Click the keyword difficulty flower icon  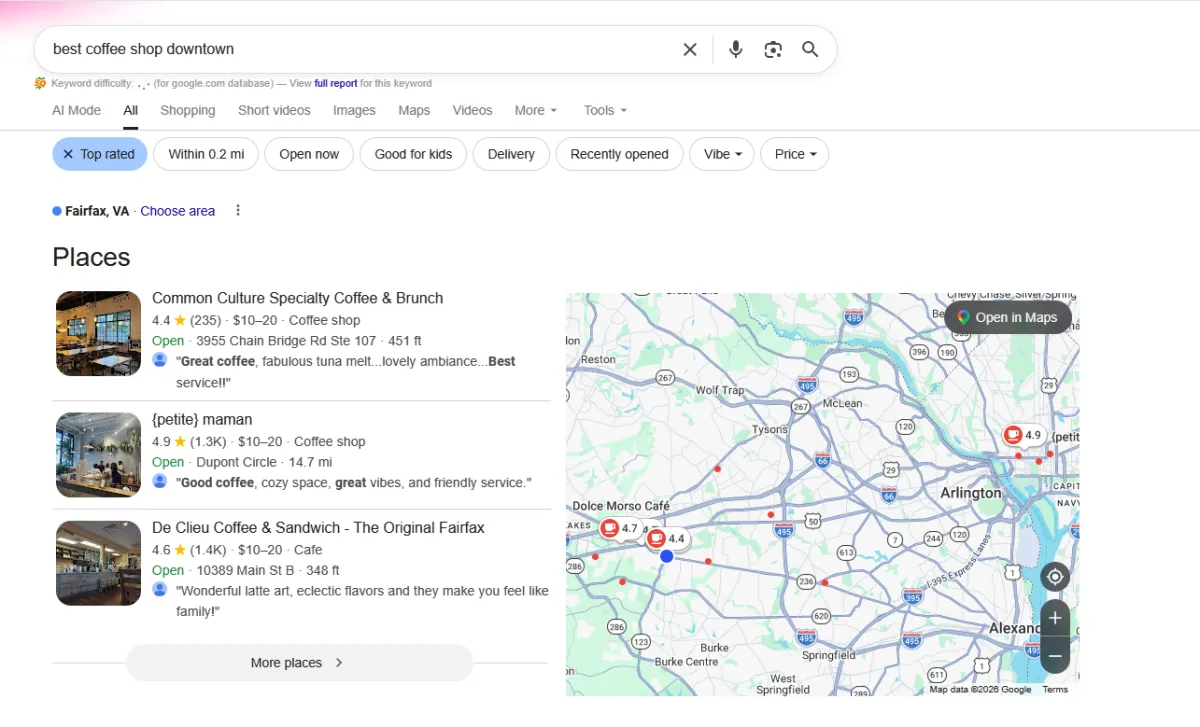coord(40,83)
